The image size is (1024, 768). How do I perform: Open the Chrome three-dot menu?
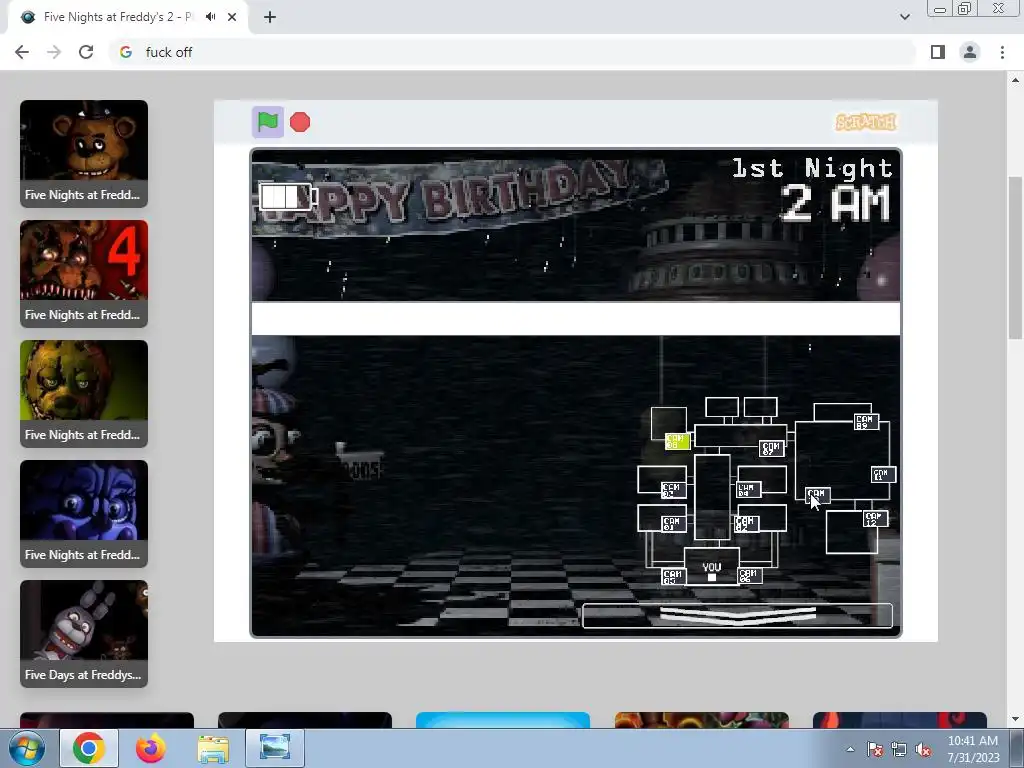click(x=1002, y=52)
